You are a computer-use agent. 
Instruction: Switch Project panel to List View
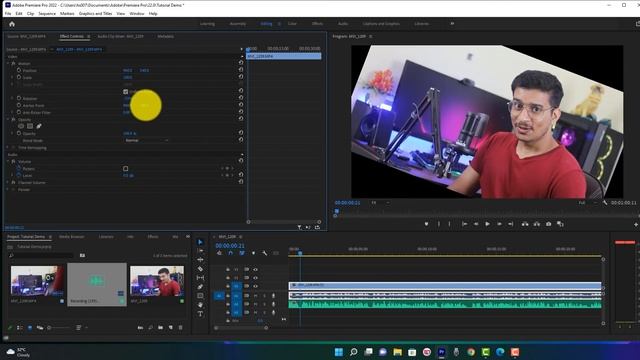20,328
